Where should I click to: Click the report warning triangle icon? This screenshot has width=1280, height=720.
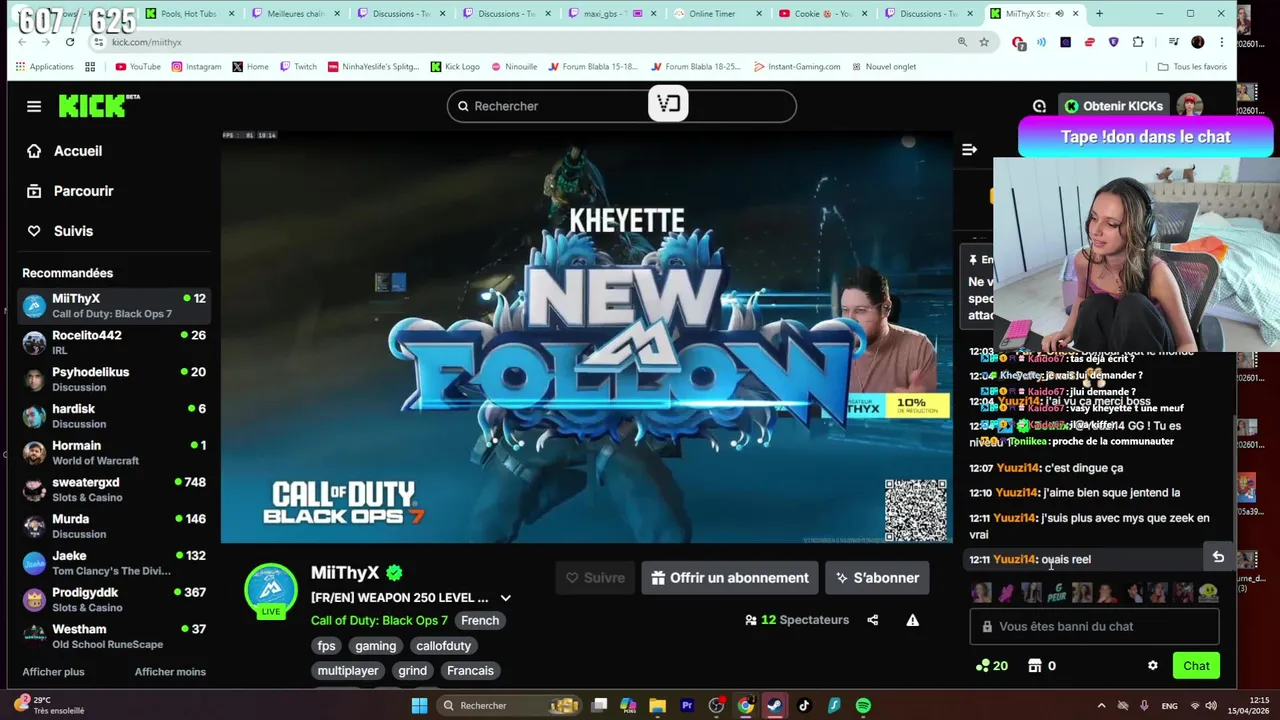pos(912,620)
